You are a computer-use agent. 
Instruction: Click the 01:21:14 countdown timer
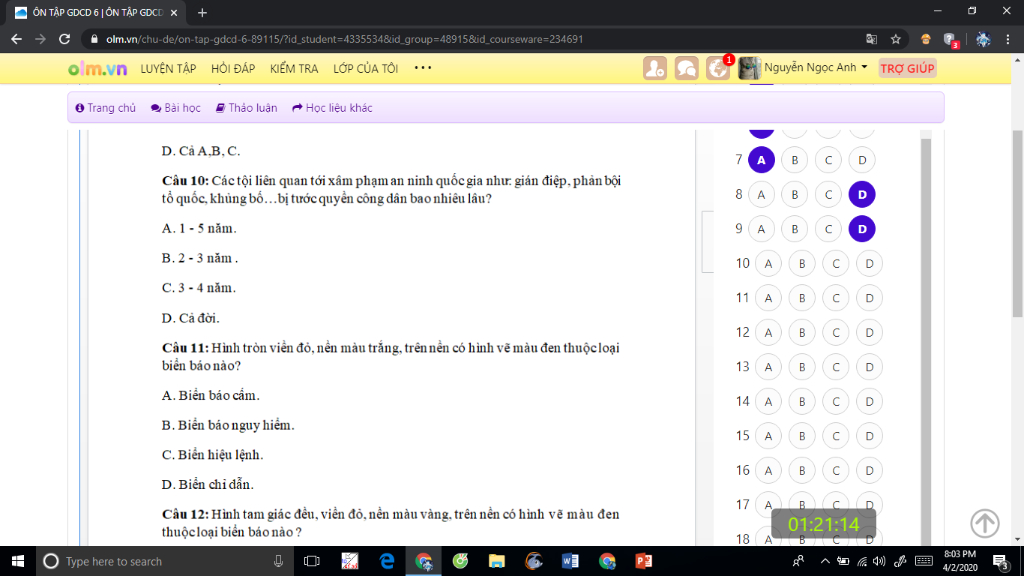824,524
